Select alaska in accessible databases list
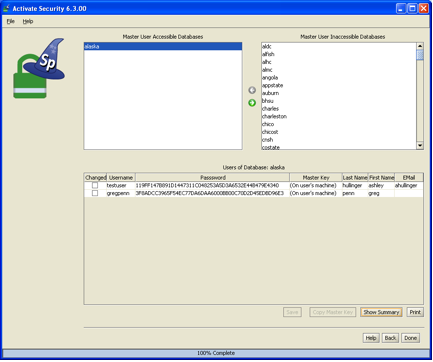The height and width of the screenshot is (362, 433). click(x=163, y=46)
